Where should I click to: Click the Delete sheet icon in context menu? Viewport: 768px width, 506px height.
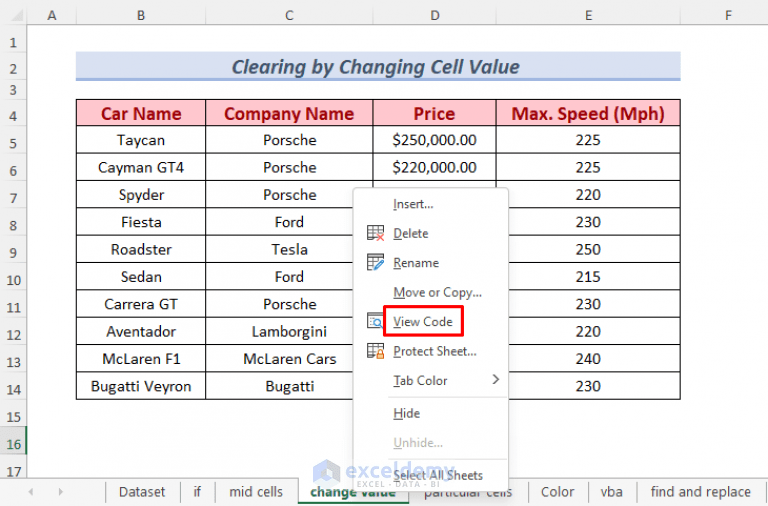[376, 233]
